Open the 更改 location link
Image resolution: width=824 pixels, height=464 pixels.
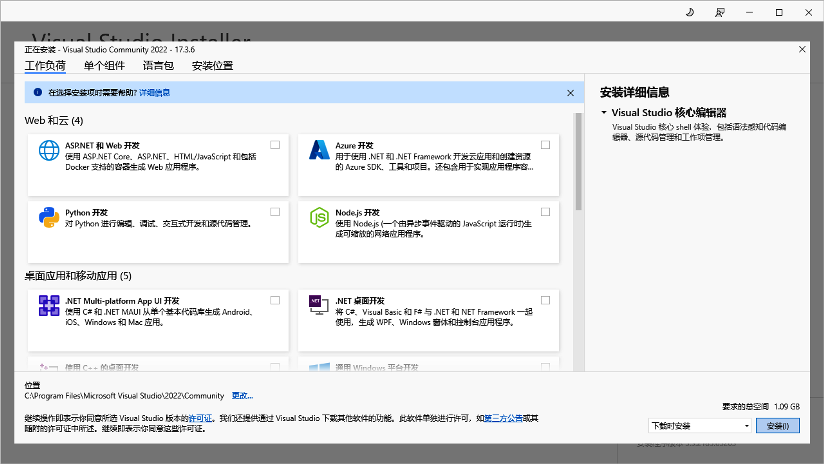coord(242,396)
